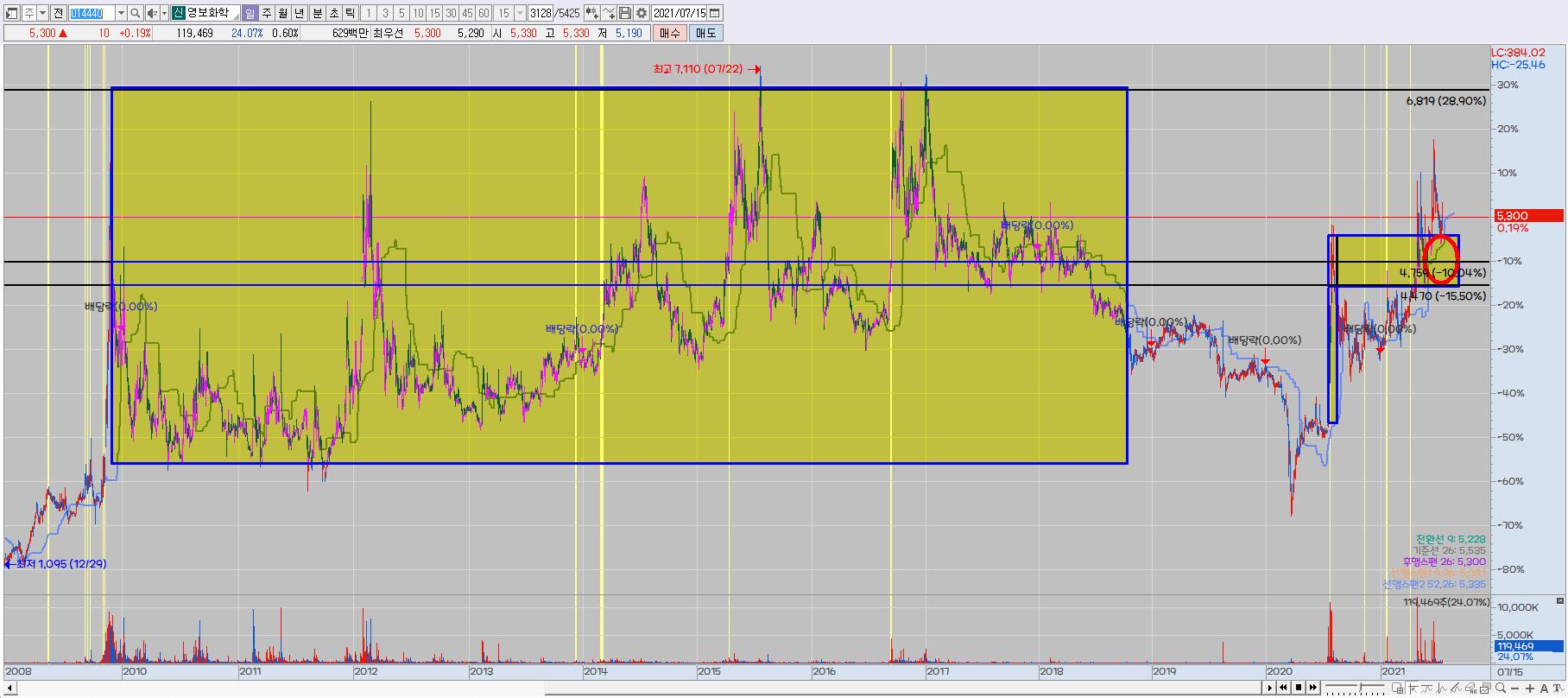
Task: Click the 영보화학 stock name label
Action: pos(208,13)
